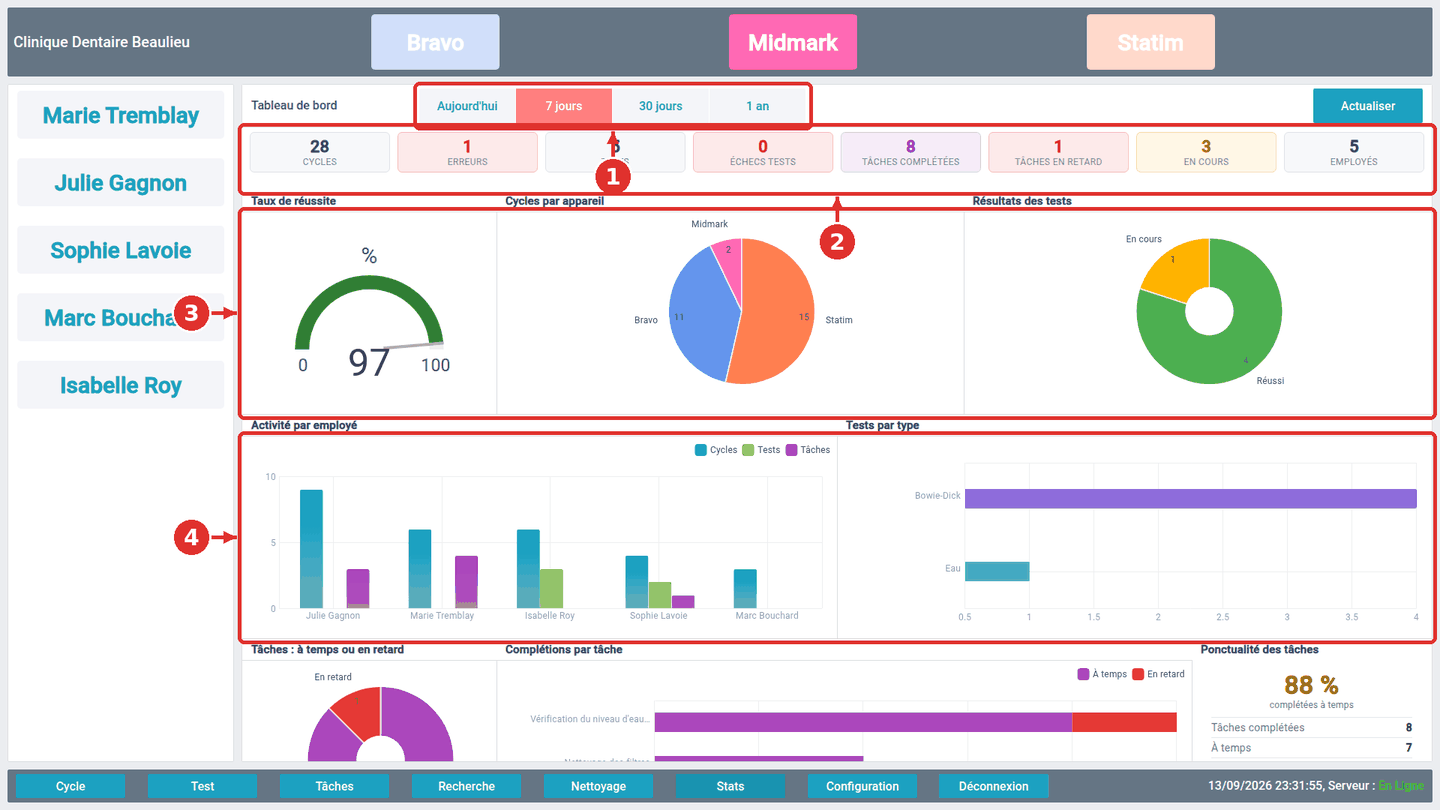Click the 1 Tâches en retard card
The image size is (1440, 810).
pos(1058,152)
